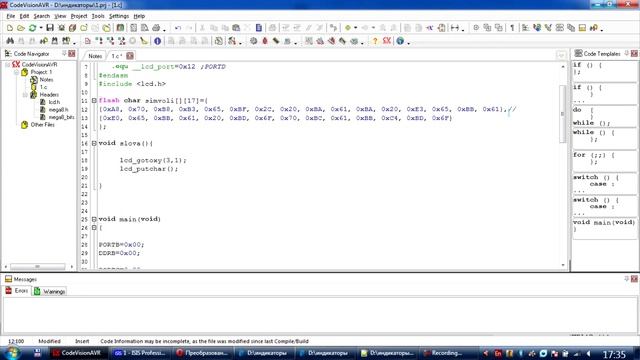The height and width of the screenshot is (360, 640).
Task: Select the Errors tab
Action: [x=17, y=291]
